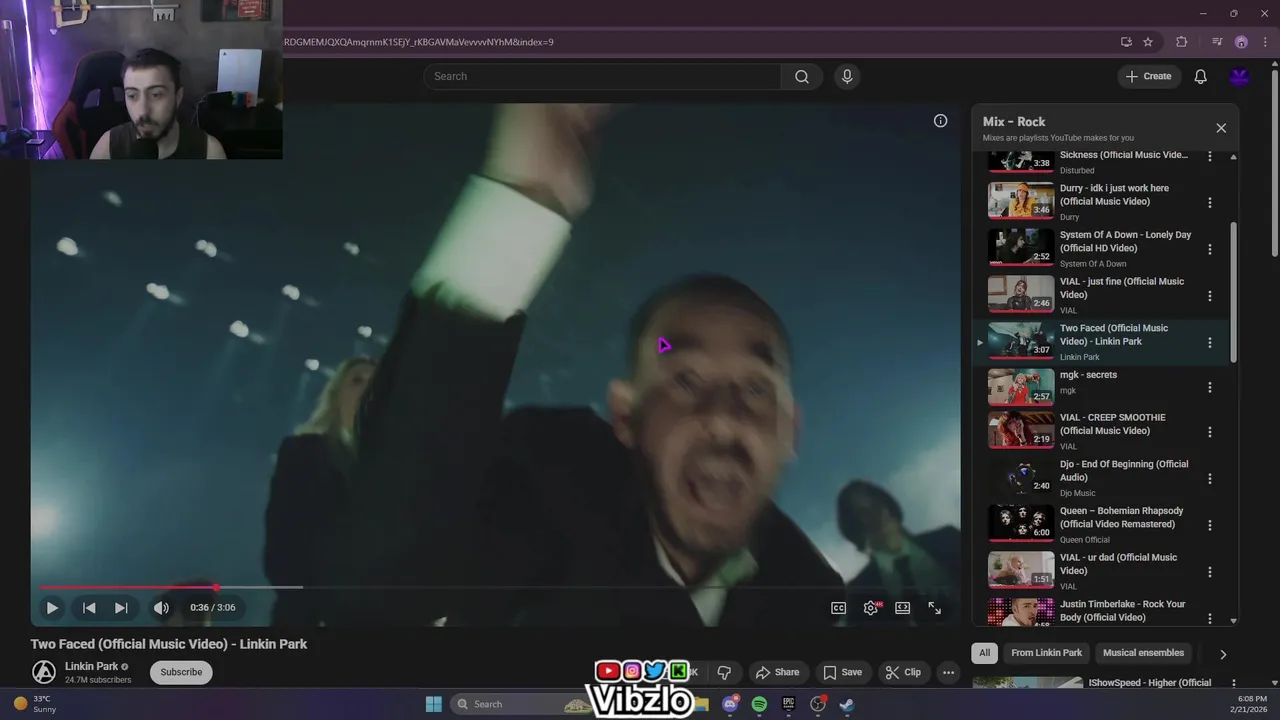1280x720 pixels.
Task: Select the From Linkin Park chip
Action: tap(1046, 653)
